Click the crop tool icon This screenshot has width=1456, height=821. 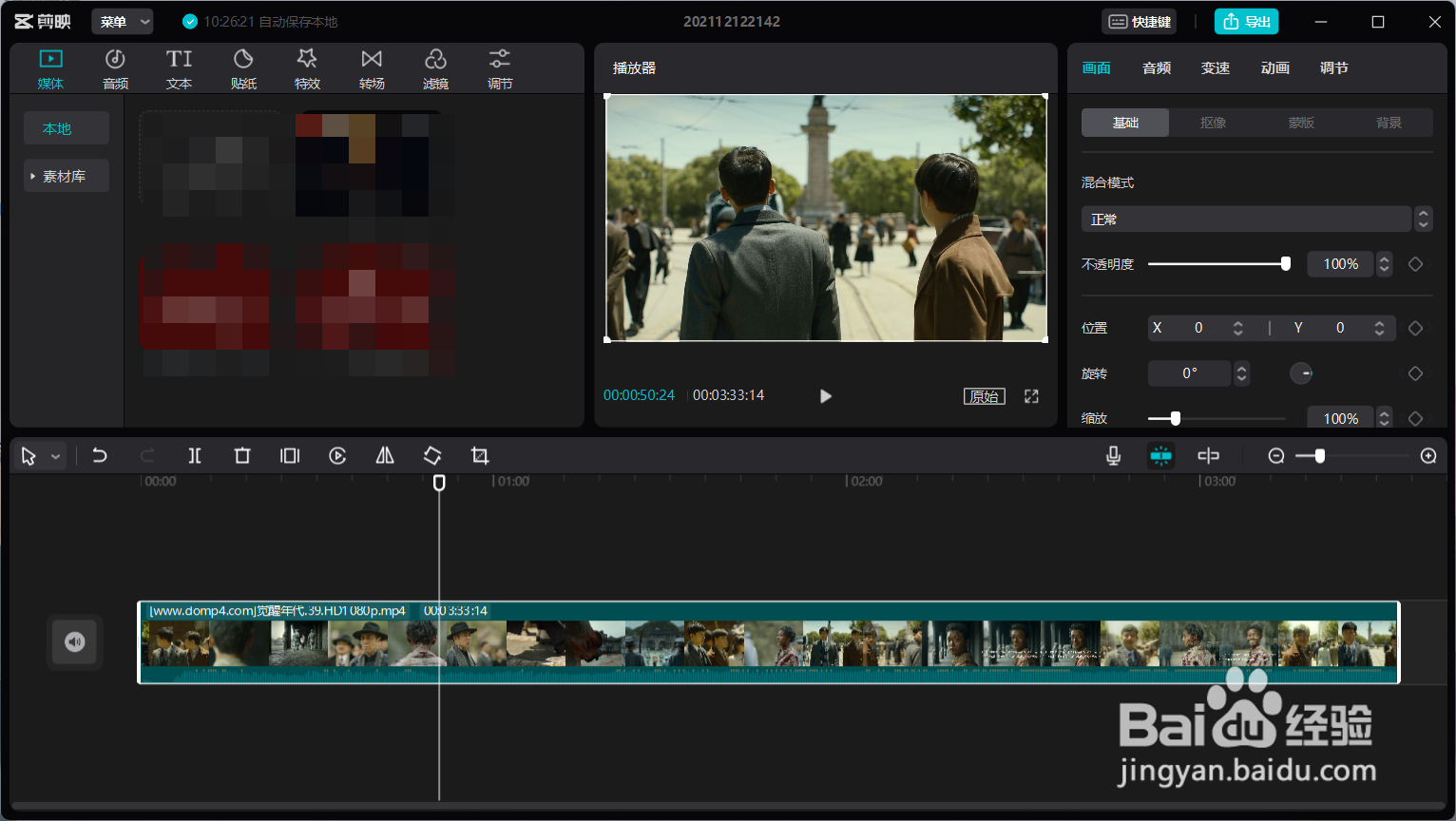point(480,456)
